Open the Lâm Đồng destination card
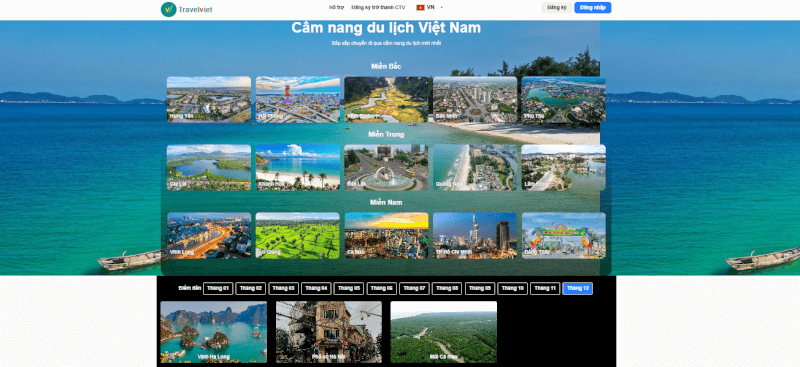Image resolution: width=800 pixels, height=367 pixels. (x=563, y=167)
